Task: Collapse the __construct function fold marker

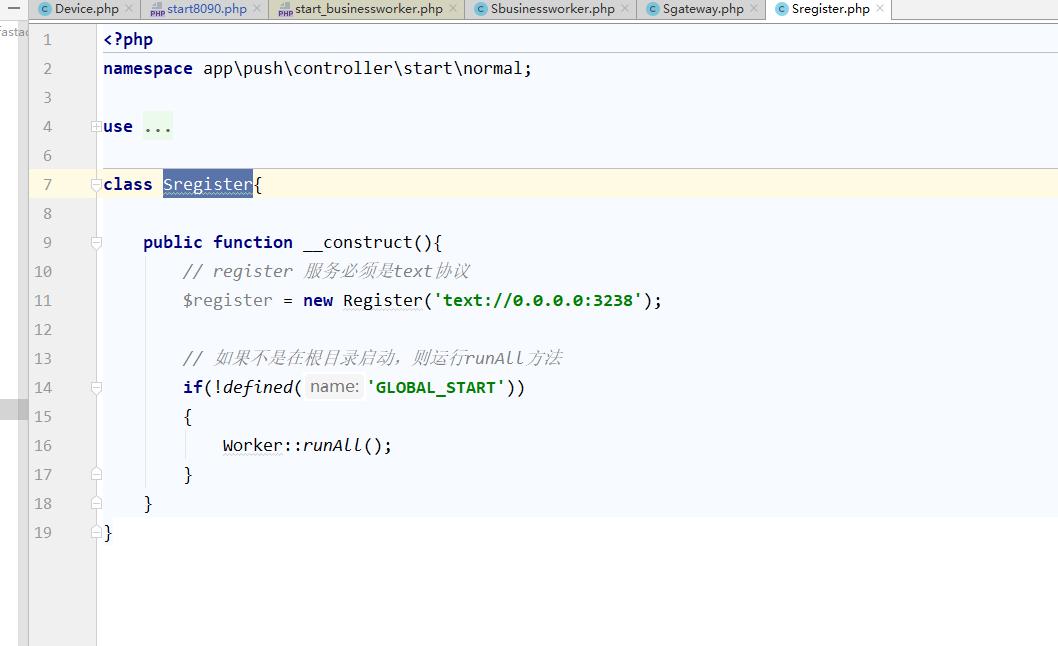Action: point(96,242)
